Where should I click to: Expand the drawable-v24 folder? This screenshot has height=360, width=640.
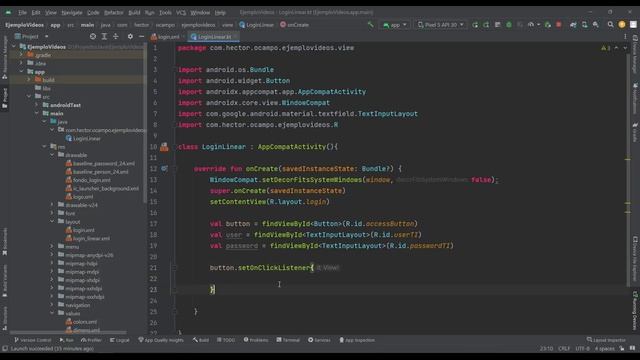tap(52, 205)
